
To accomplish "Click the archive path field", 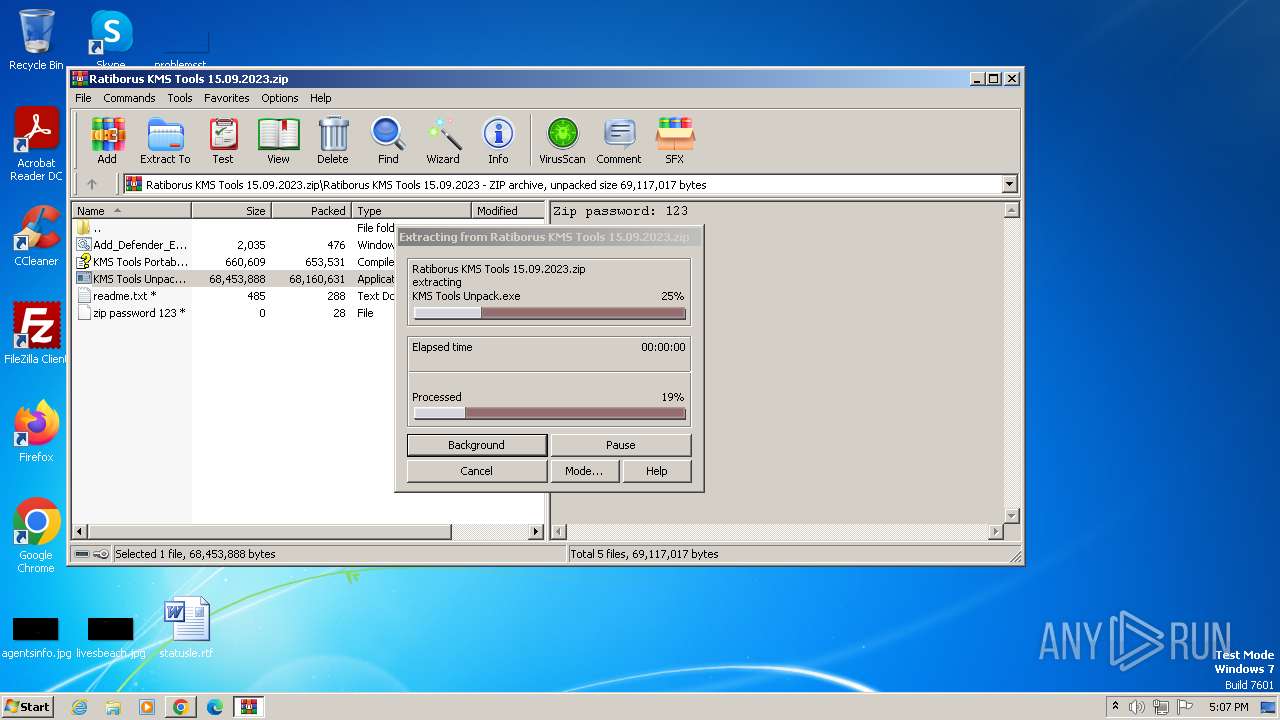I will [x=570, y=184].
